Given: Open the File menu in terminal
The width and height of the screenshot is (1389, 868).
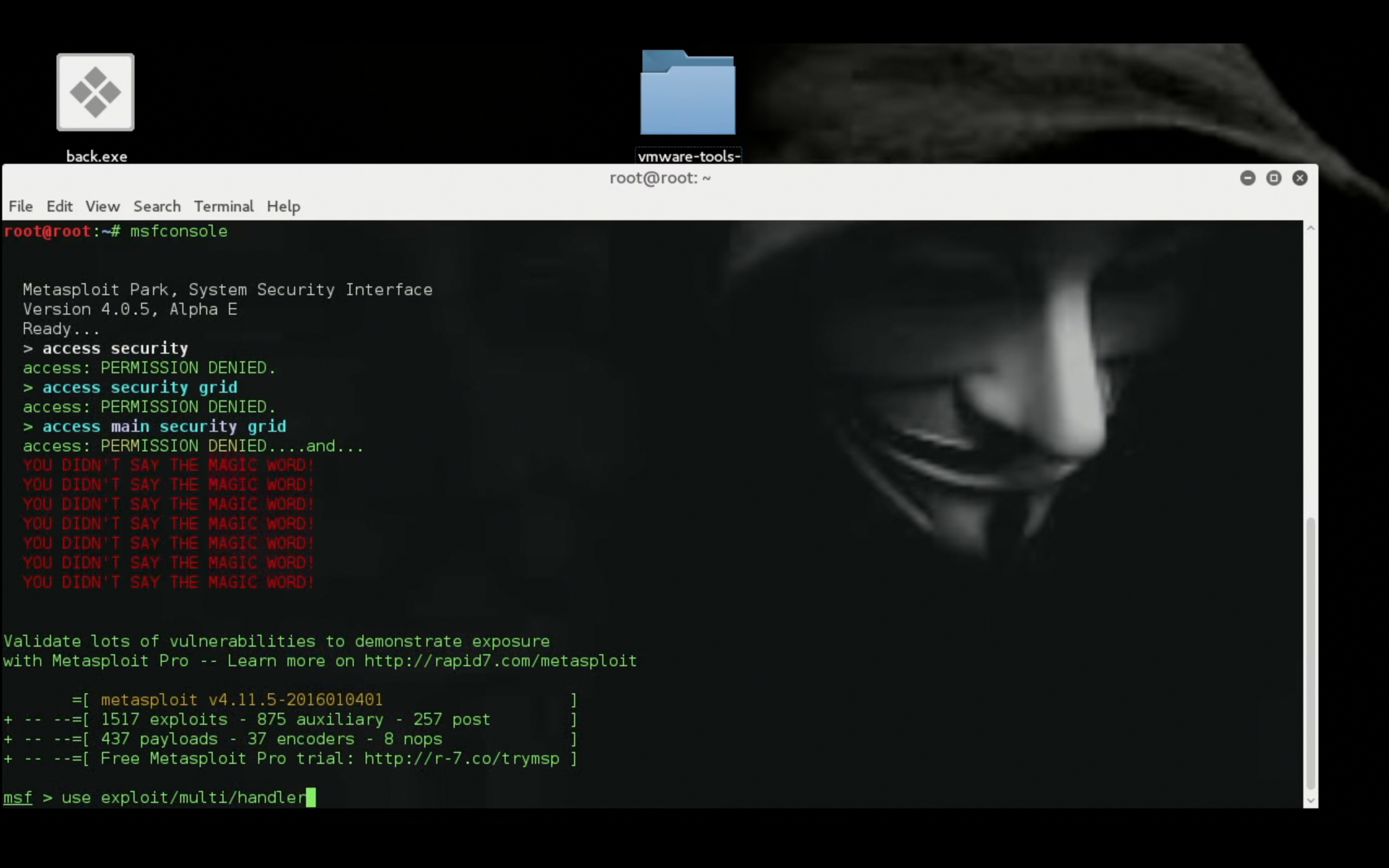Looking at the screenshot, I should click(21, 206).
